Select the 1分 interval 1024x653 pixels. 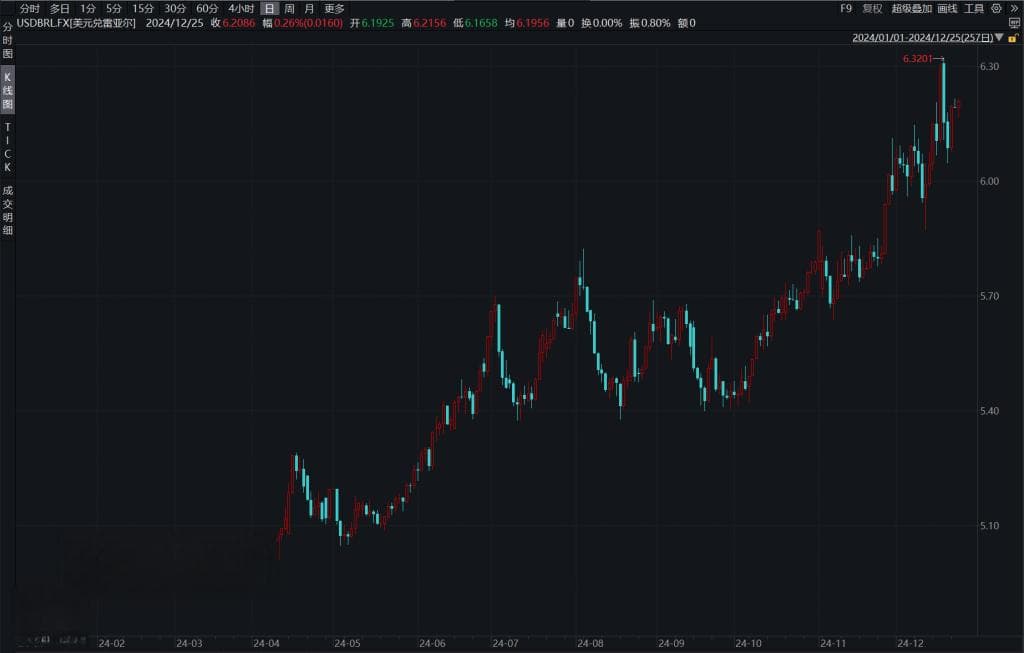(88, 8)
